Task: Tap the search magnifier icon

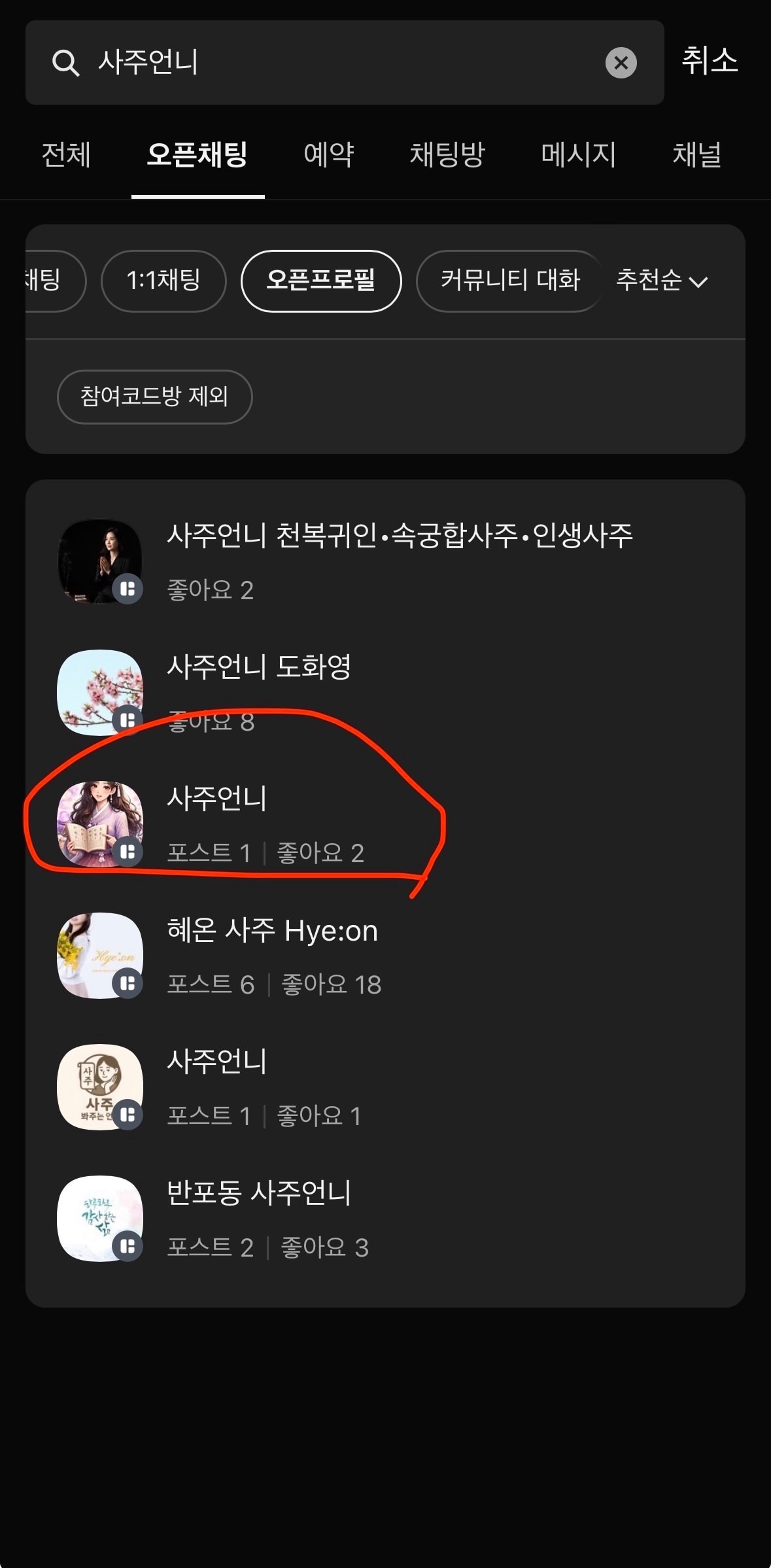Action: [x=65, y=63]
